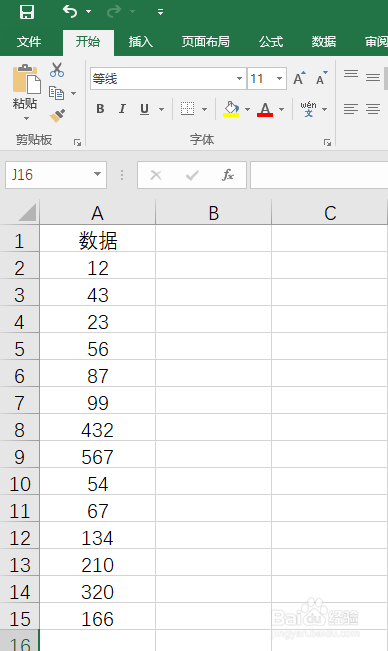Viewport: 388px width, 651px height.
Task: Select row 15 header
Action: coord(20,618)
